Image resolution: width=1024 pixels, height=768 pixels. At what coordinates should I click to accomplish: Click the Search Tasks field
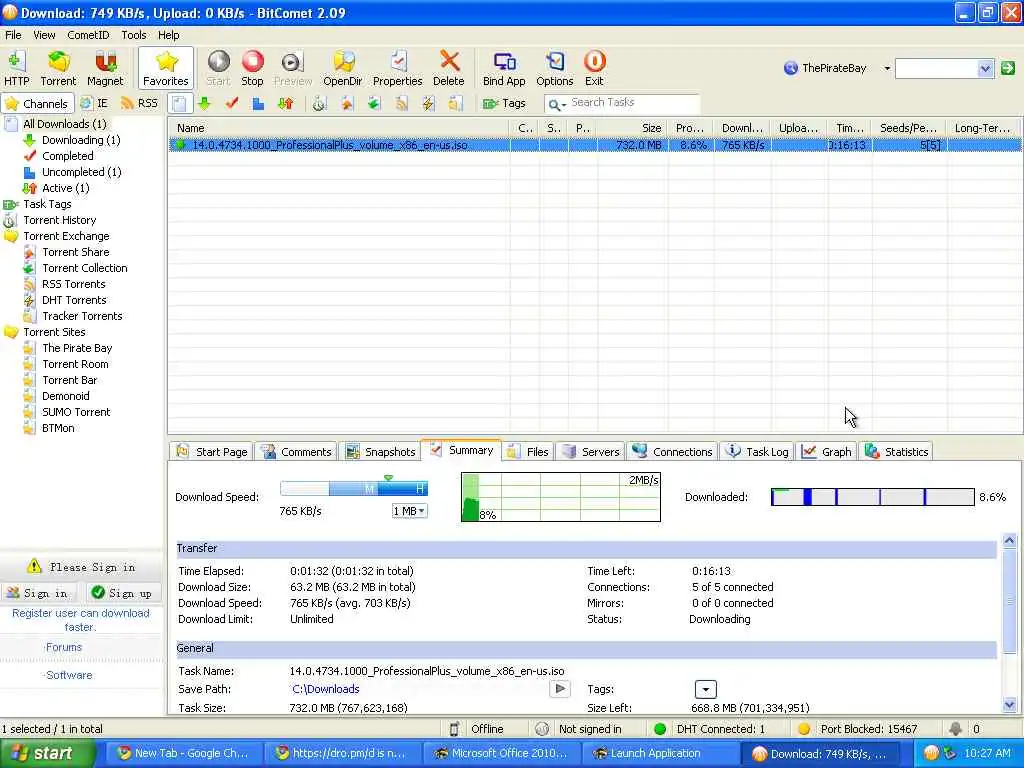point(633,103)
